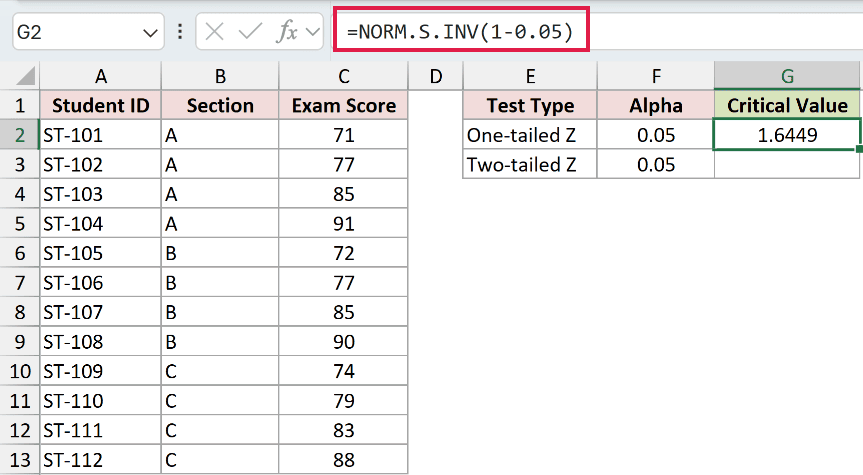Expand the dropdown beside the fx icon
The height and width of the screenshot is (475, 863).
(313, 32)
